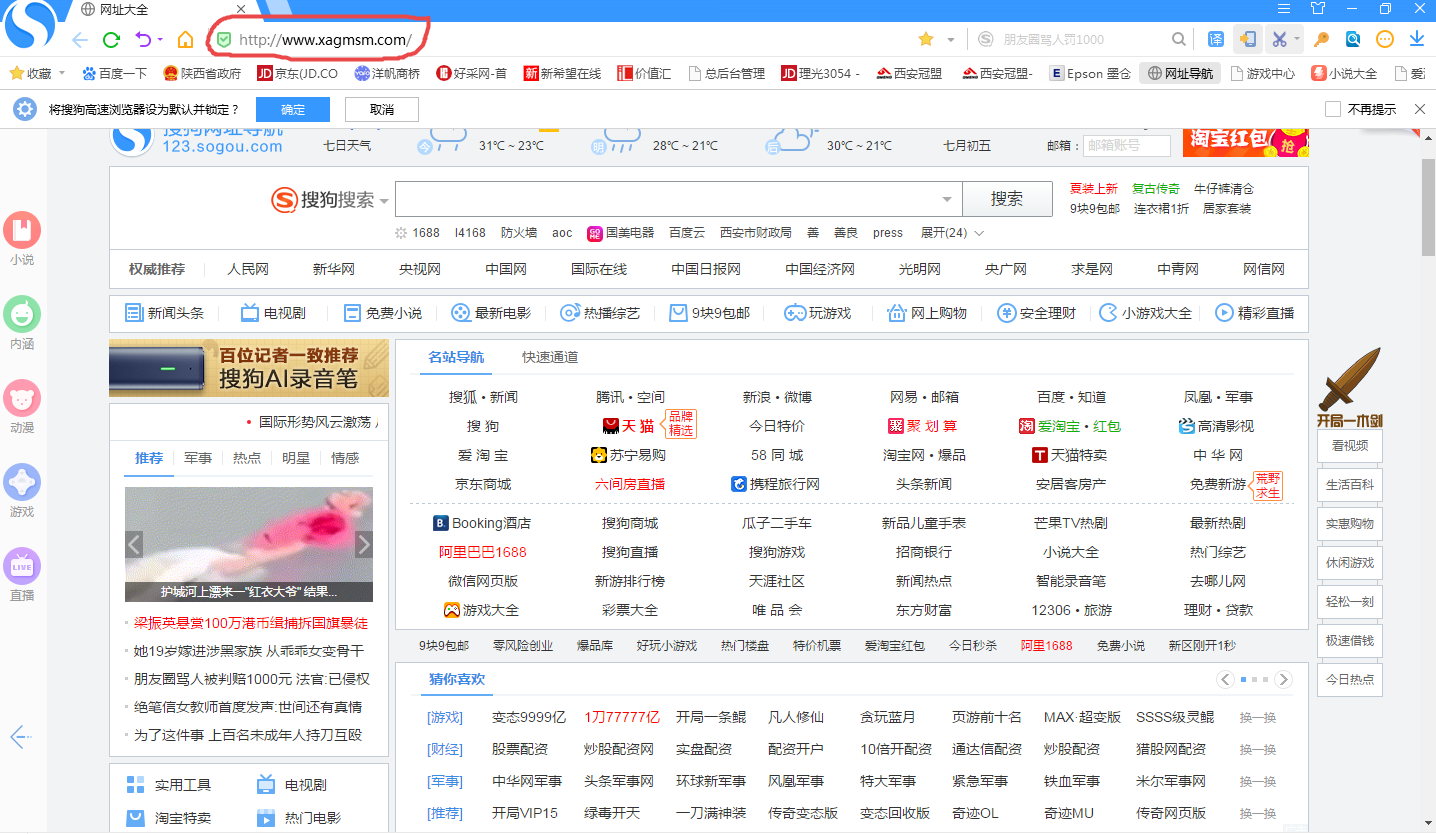Viewport: 1436px width, 834px height.
Task: Open the 网上购物 category link
Action: [x=927, y=313]
